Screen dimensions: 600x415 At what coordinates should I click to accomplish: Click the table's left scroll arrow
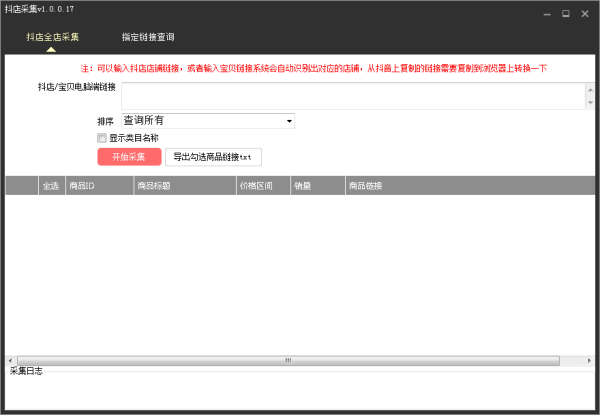click(x=11, y=361)
